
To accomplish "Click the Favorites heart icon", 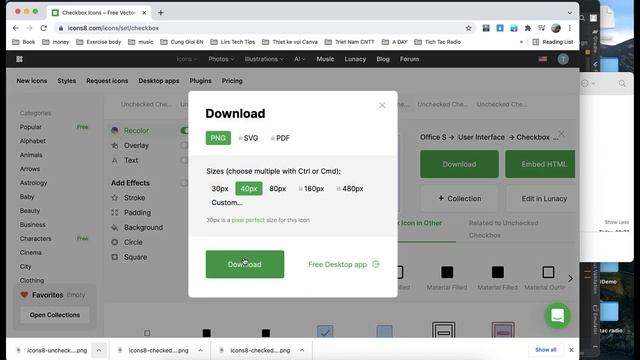I will point(24,295).
